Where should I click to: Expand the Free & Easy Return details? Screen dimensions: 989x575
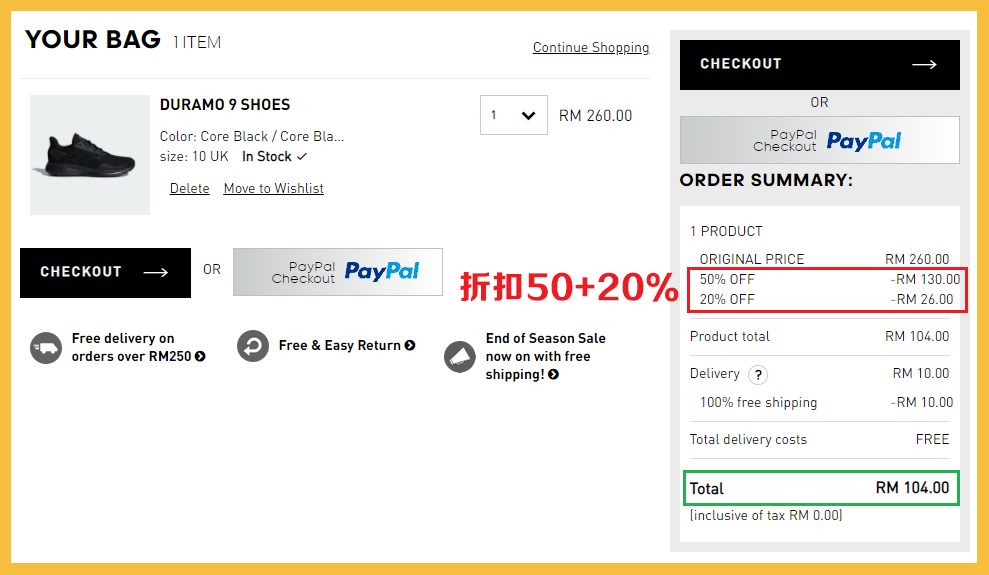click(x=410, y=346)
